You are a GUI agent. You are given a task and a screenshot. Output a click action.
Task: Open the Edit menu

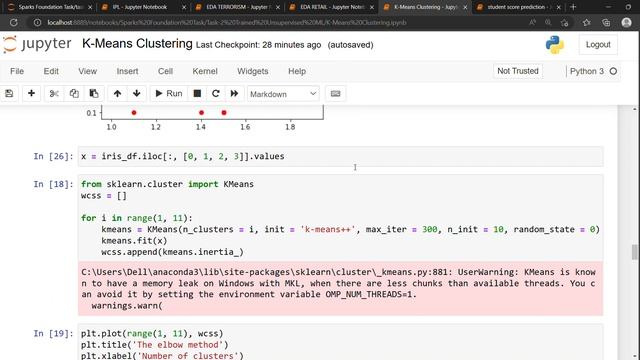click(51, 71)
